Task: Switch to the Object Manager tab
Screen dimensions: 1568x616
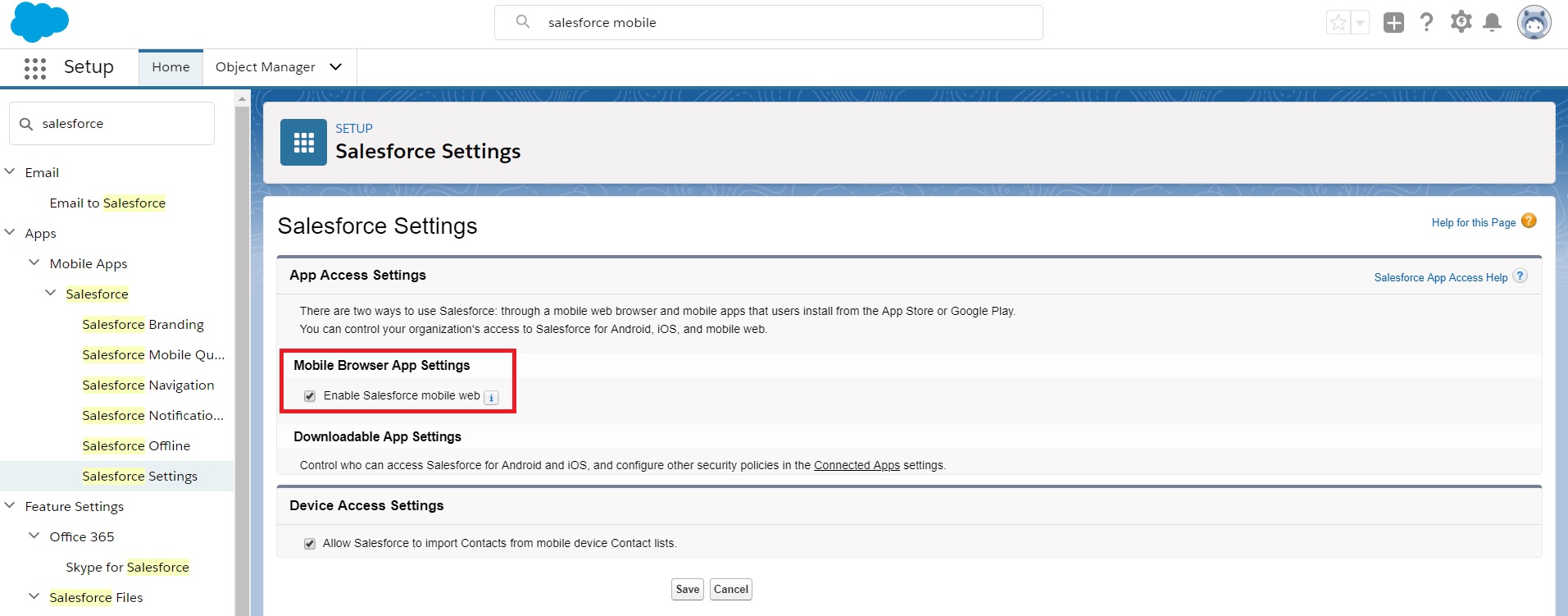Action: click(x=266, y=67)
